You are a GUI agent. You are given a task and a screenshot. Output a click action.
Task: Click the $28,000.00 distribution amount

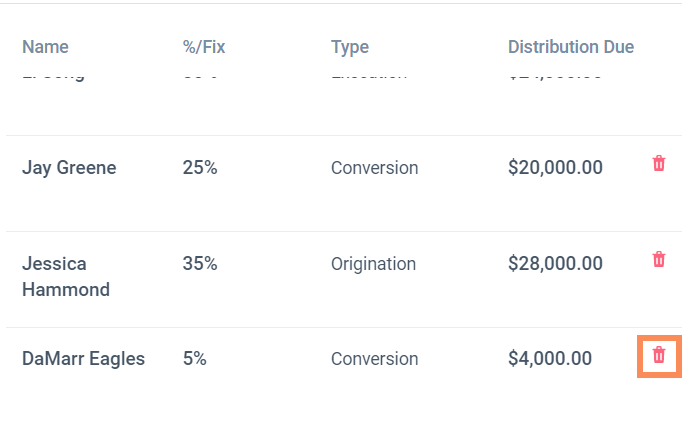click(555, 264)
